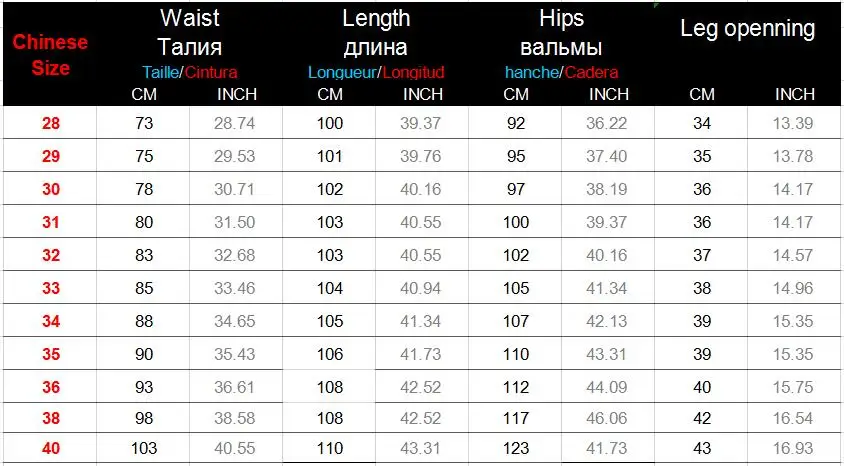Select length inch value 41.73 in row 35
844x466 pixels.
pos(420,354)
